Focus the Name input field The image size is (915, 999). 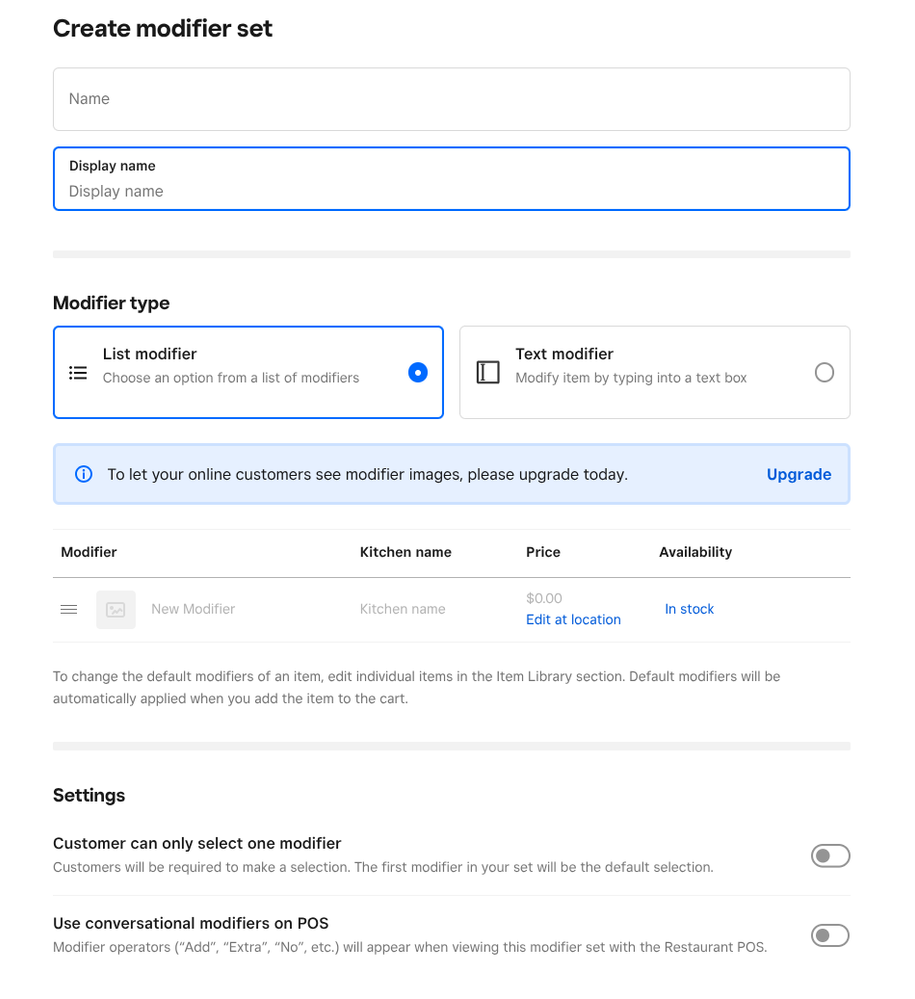click(451, 99)
